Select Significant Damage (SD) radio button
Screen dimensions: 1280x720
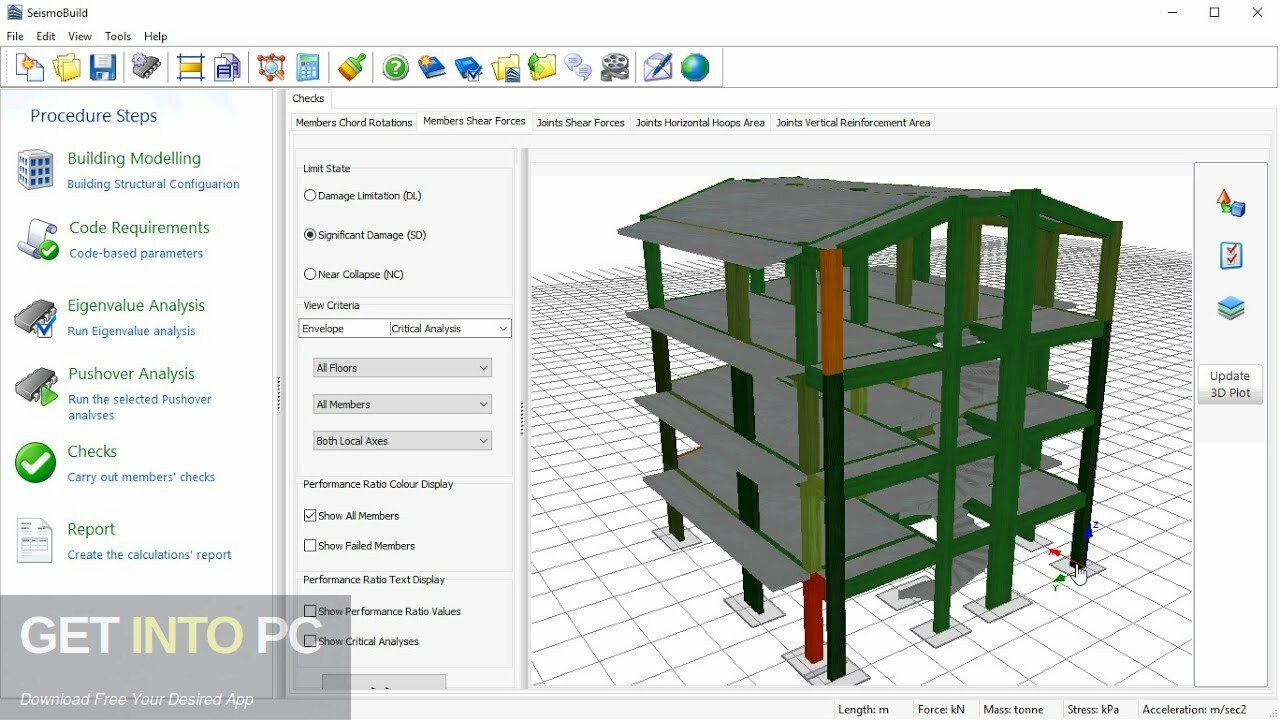tap(310, 235)
